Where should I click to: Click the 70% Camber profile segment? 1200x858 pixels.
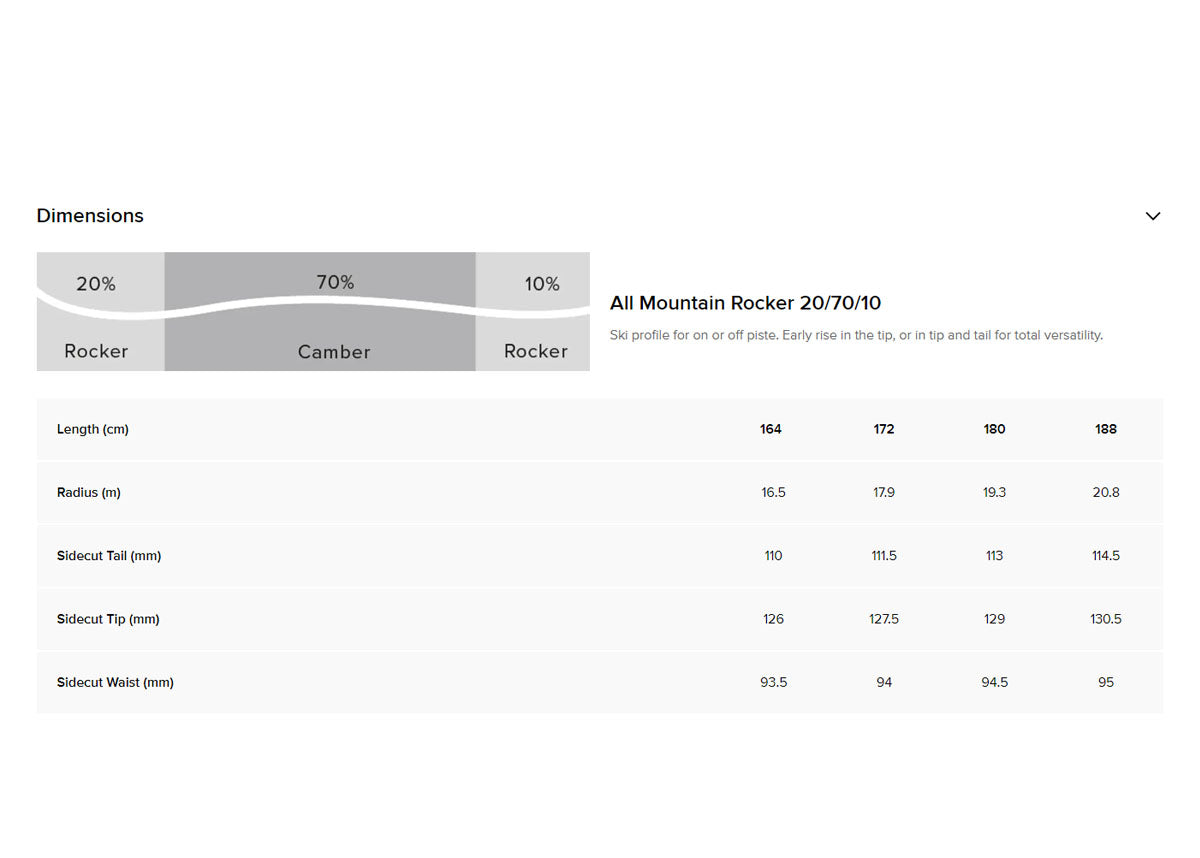tap(320, 311)
